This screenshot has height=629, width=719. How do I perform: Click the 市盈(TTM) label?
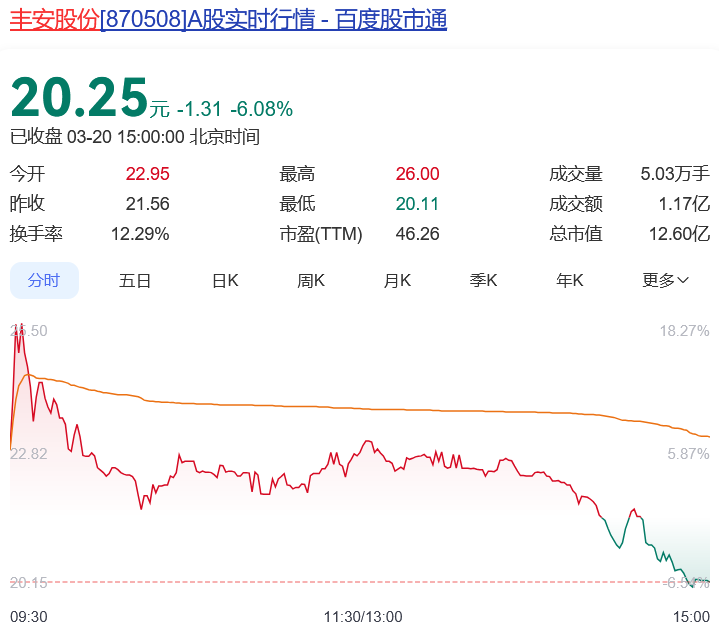click(321, 234)
